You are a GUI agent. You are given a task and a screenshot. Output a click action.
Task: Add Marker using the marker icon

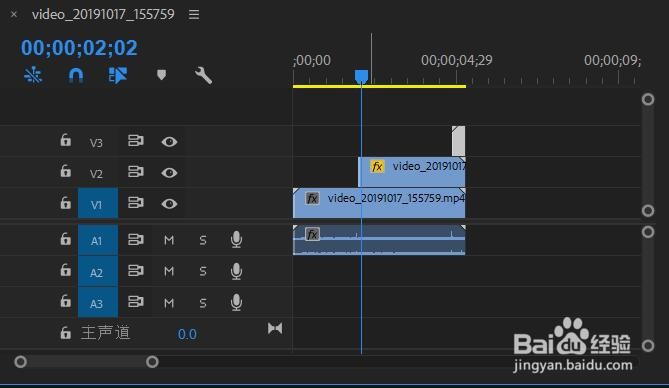pyautogui.click(x=161, y=75)
